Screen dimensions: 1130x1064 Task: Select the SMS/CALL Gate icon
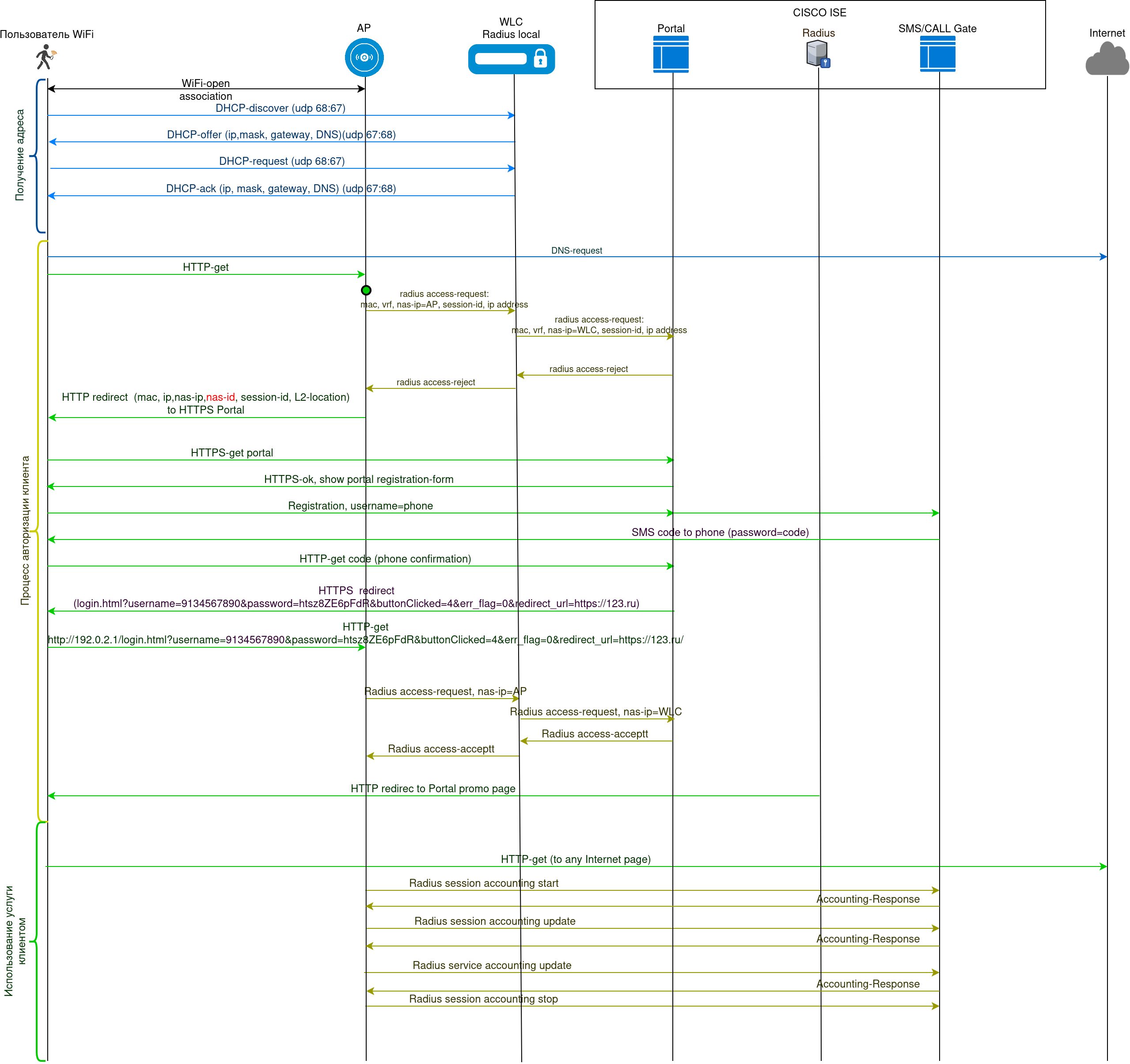[x=937, y=54]
